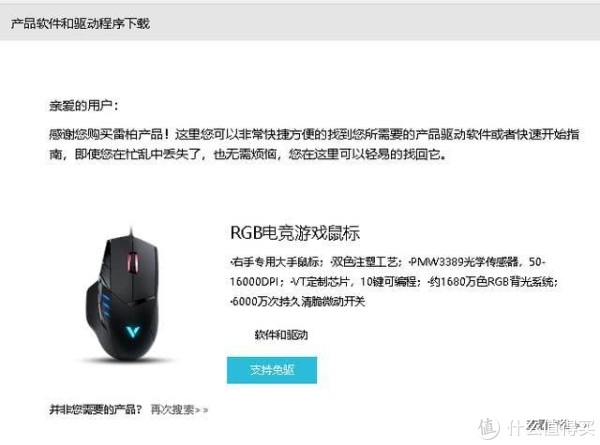Click the blue side buttons on mouse

click(105, 305)
